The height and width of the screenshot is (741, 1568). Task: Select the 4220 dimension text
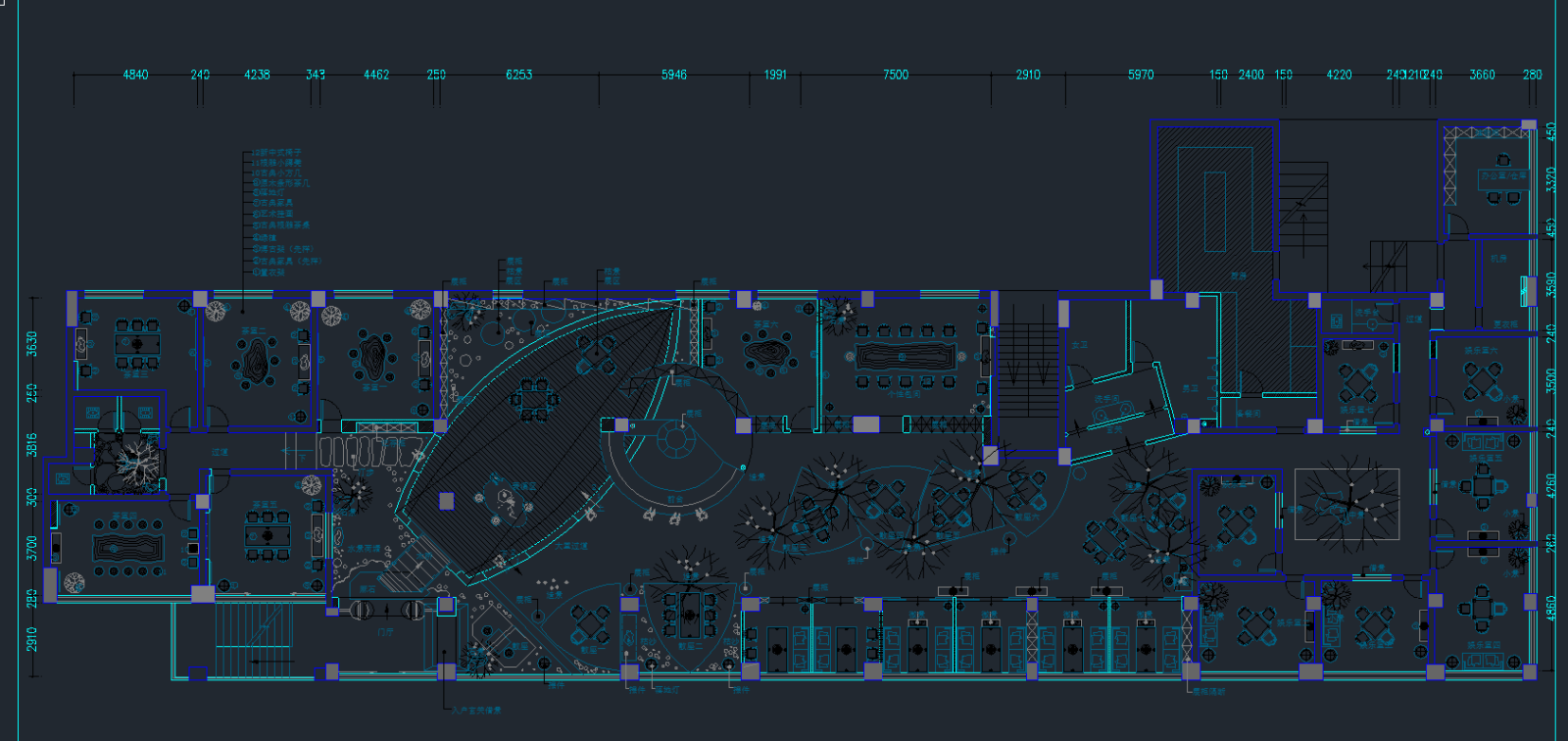[1340, 74]
